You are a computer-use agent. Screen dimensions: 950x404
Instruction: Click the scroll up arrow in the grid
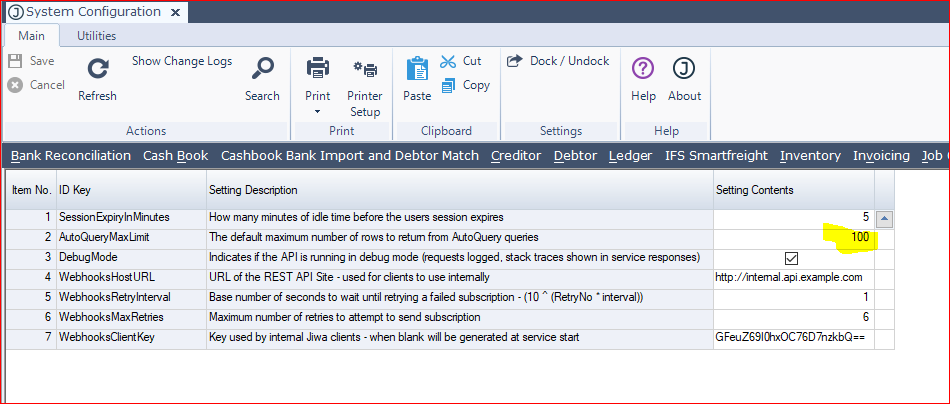pyautogui.click(x=884, y=218)
